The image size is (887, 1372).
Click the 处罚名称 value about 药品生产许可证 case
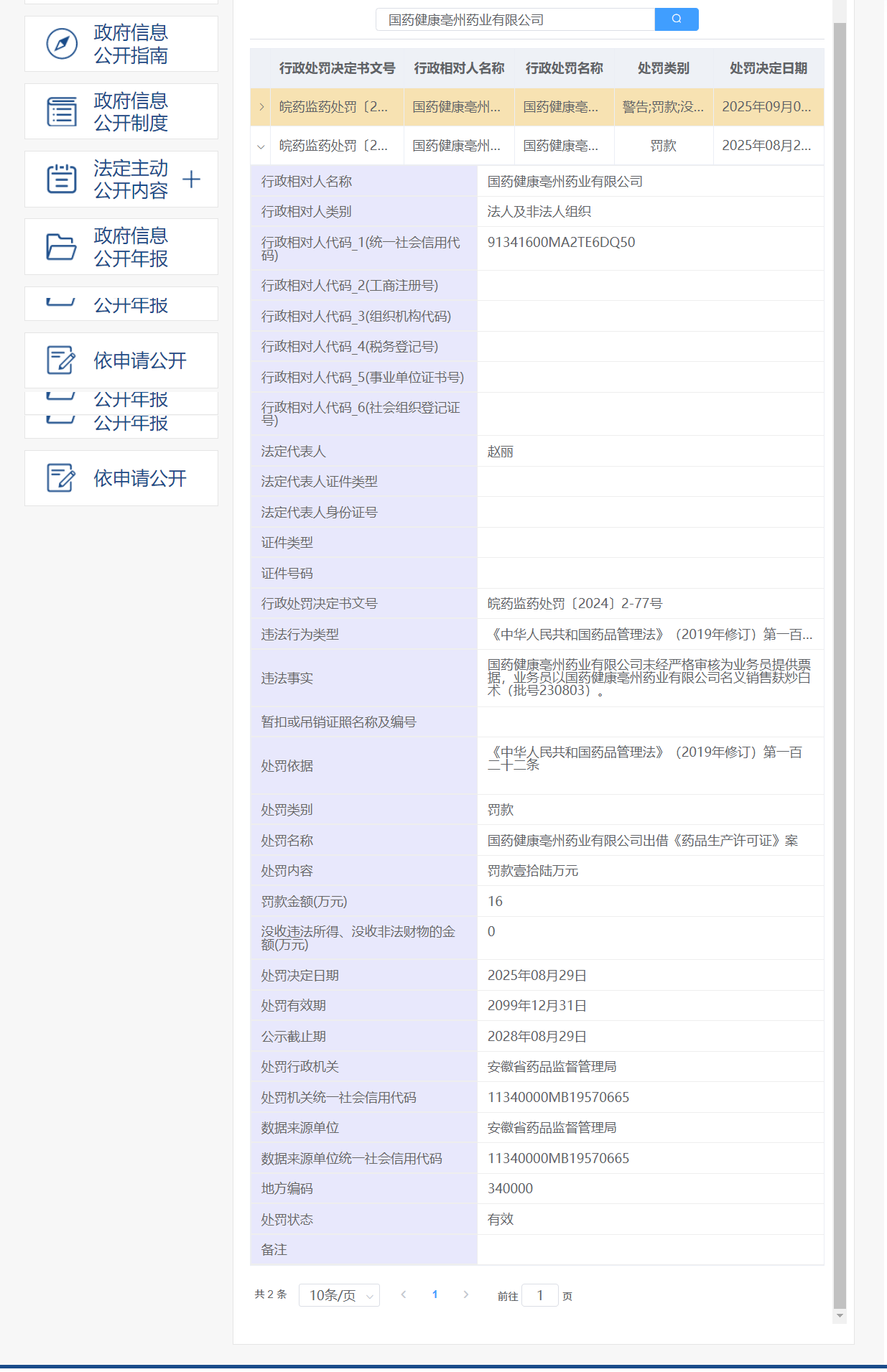(x=643, y=841)
